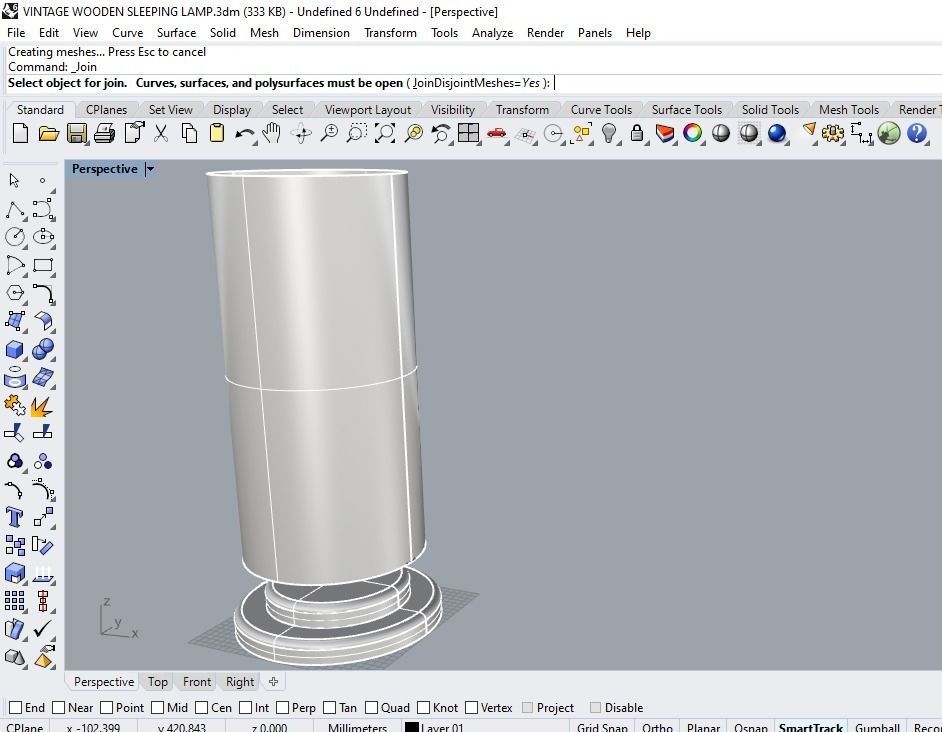Image resolution: width=942 pixels, height=732 pixels.
Task: Save the model with the floppy disk icon
Action: 76,133
